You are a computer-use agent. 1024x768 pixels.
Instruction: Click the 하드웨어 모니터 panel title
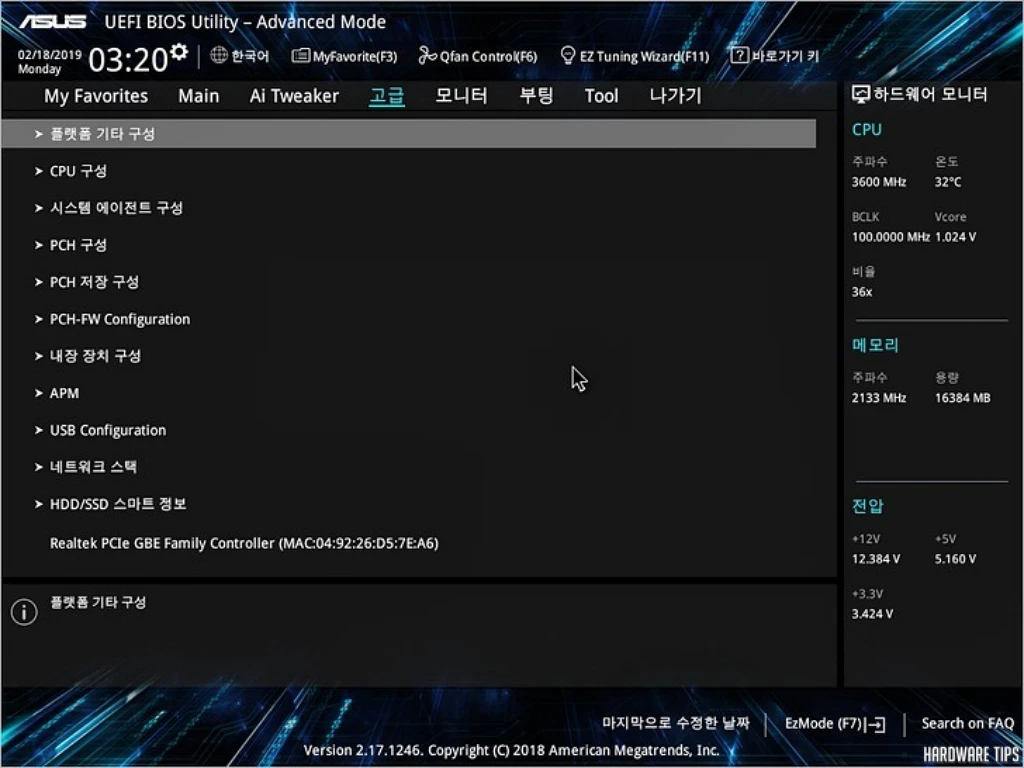930,95
